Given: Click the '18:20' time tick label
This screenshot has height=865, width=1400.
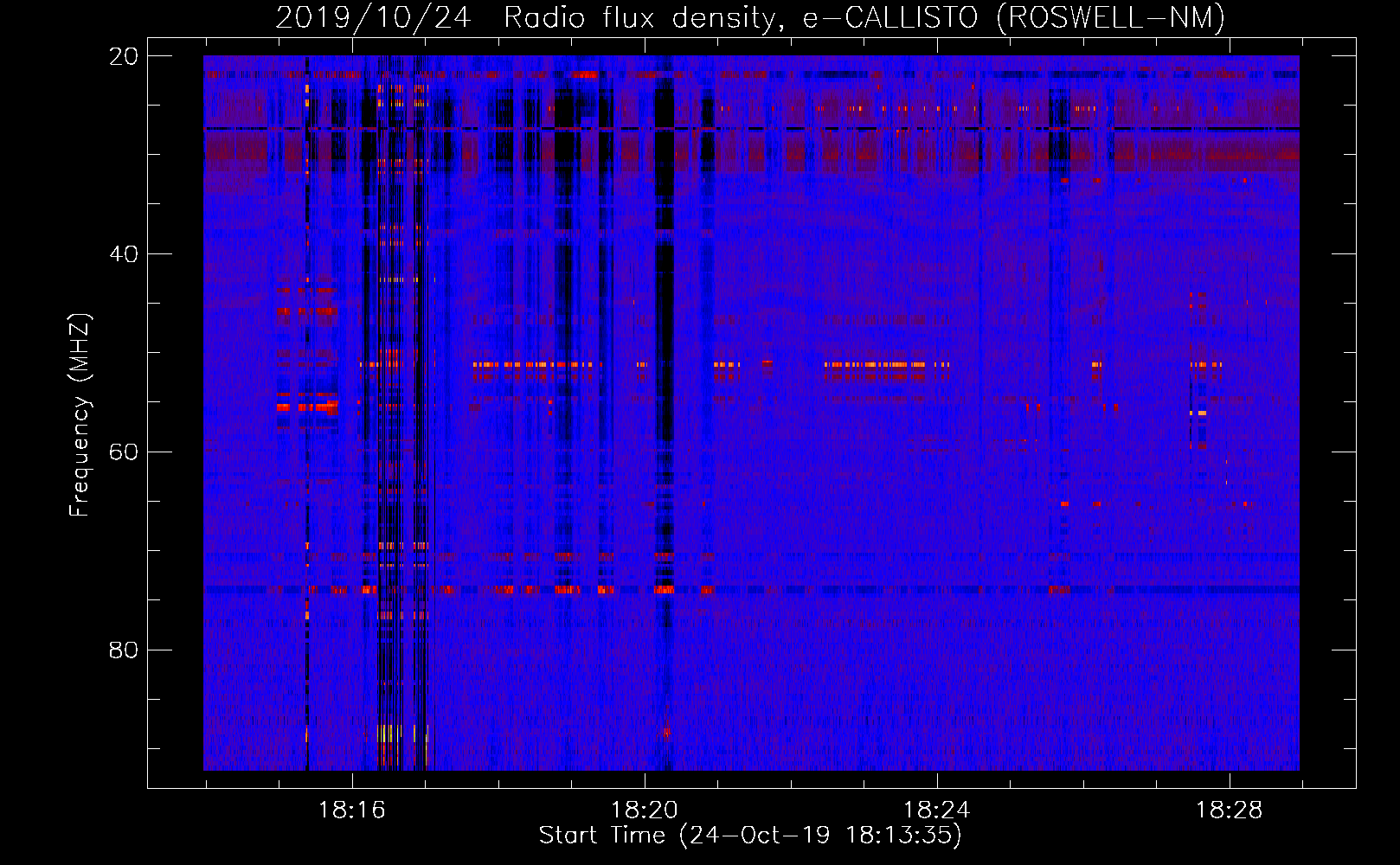Looking at the screenshot, I should coord(645,811).
